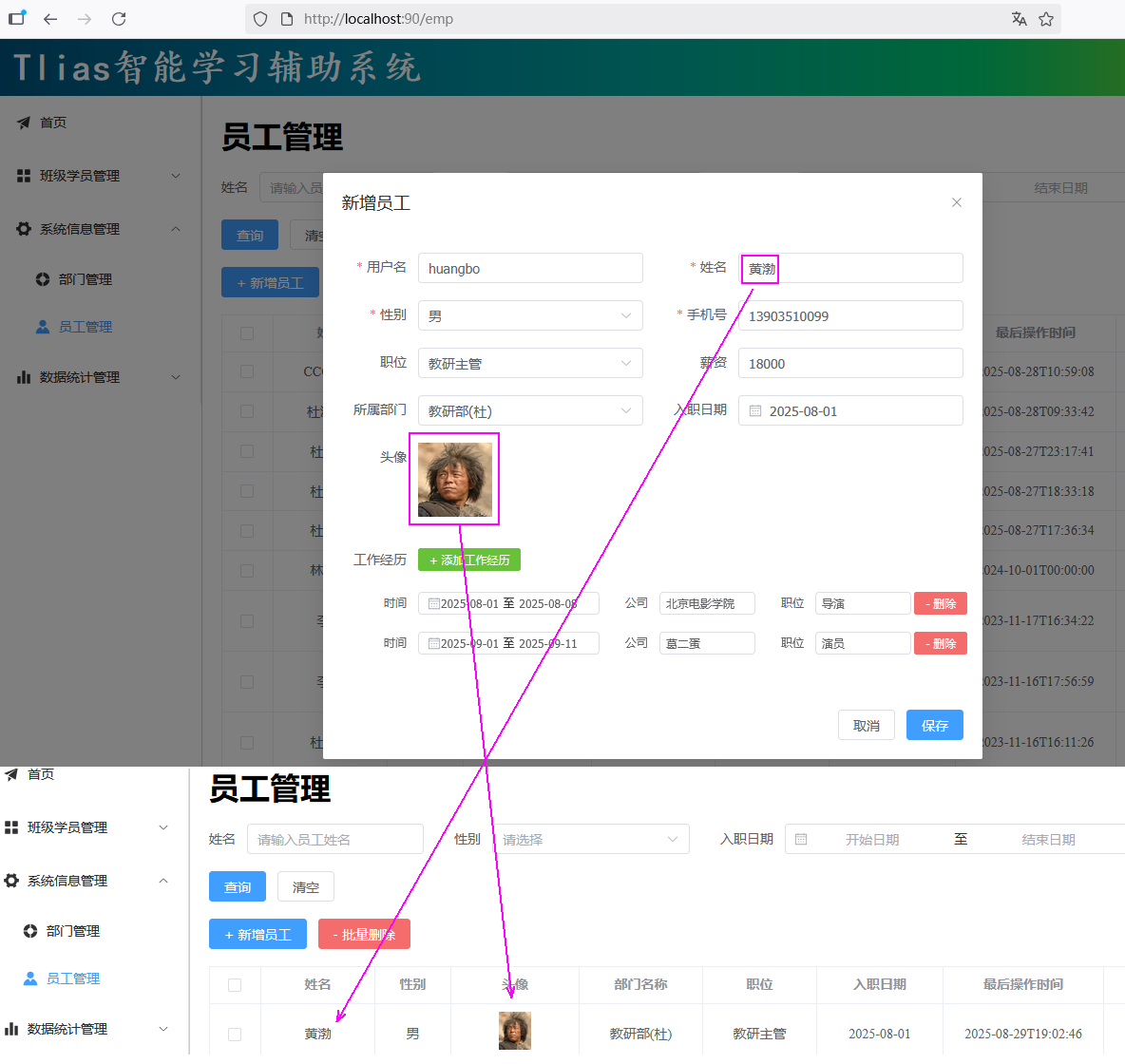Click the browser back arrow
Screen dimensions: 1125x1064
pyautogui.click(x=50, y=19)
